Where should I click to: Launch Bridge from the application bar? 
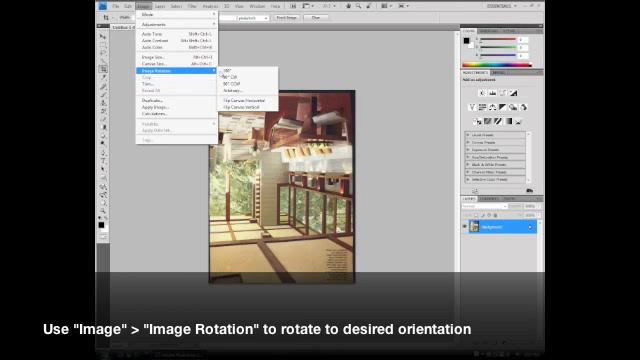293,6
